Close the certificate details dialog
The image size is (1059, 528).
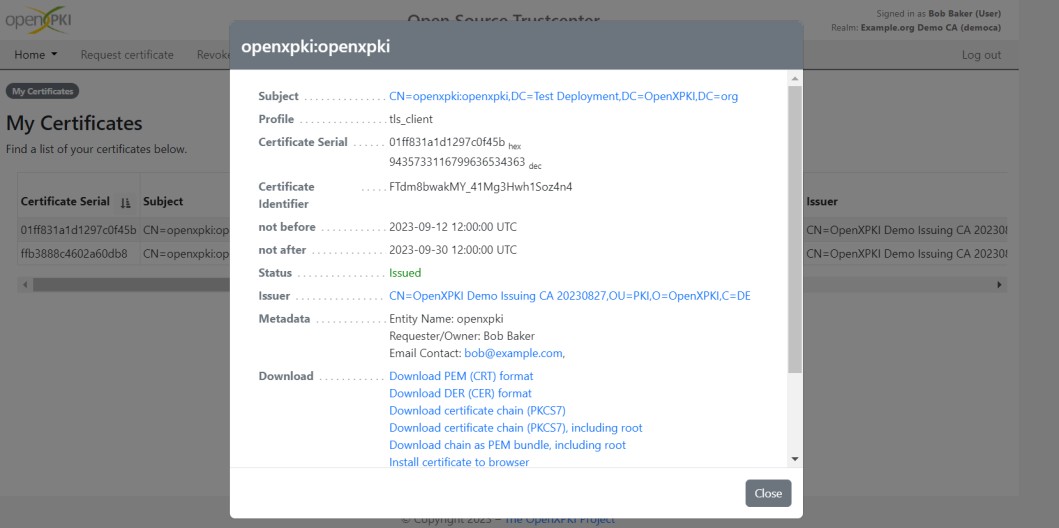coord(768,493)
